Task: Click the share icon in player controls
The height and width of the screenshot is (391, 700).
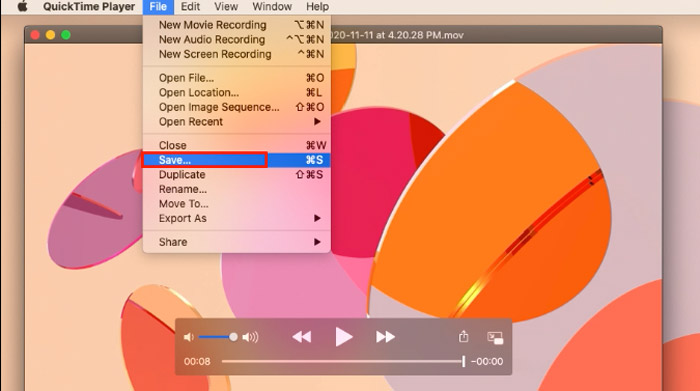Action: [463, 337]
